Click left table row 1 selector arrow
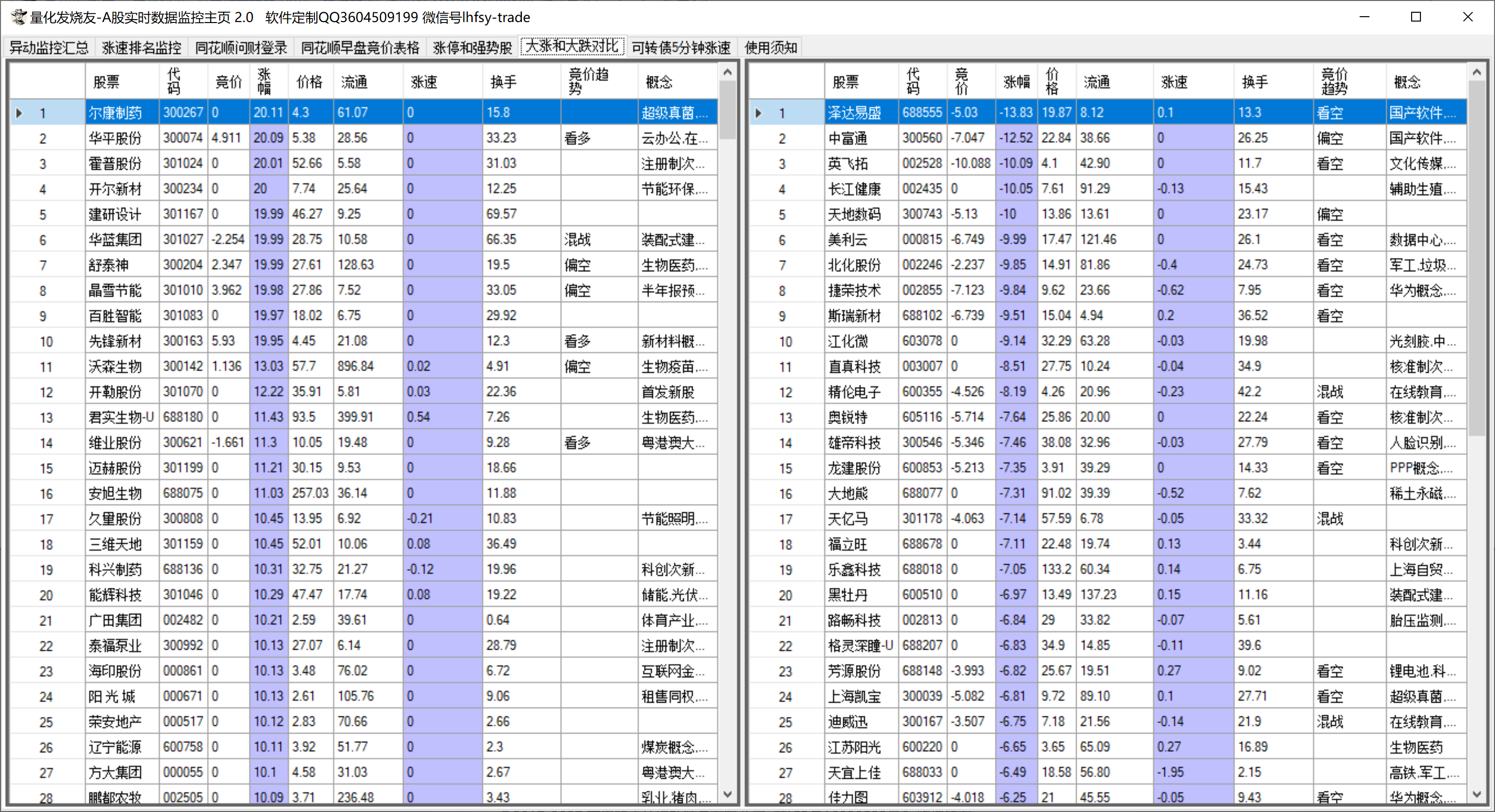1495x812 pixels. pos(19,112)
